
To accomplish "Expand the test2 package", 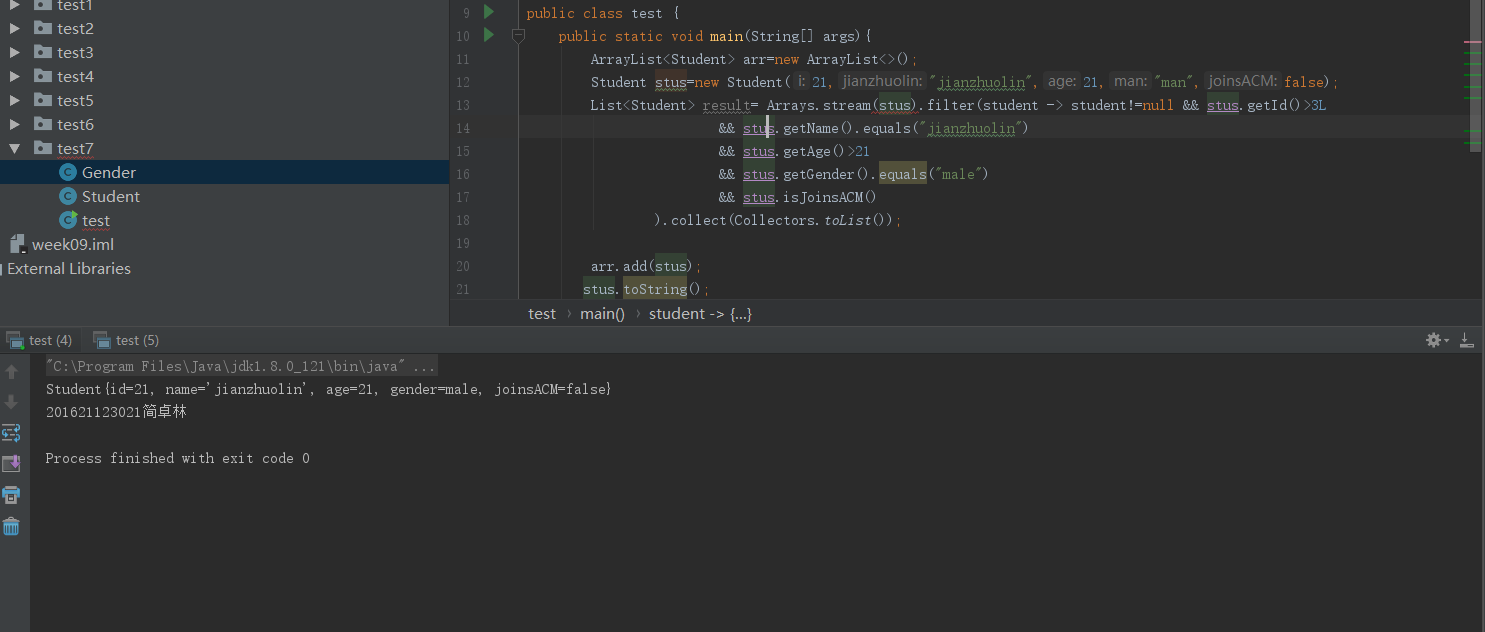I will [15, 28].
